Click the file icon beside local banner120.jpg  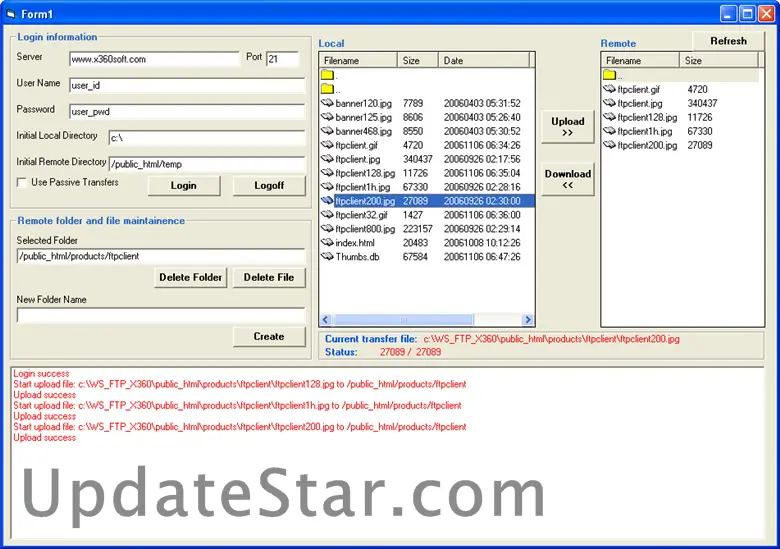(327, 103)
